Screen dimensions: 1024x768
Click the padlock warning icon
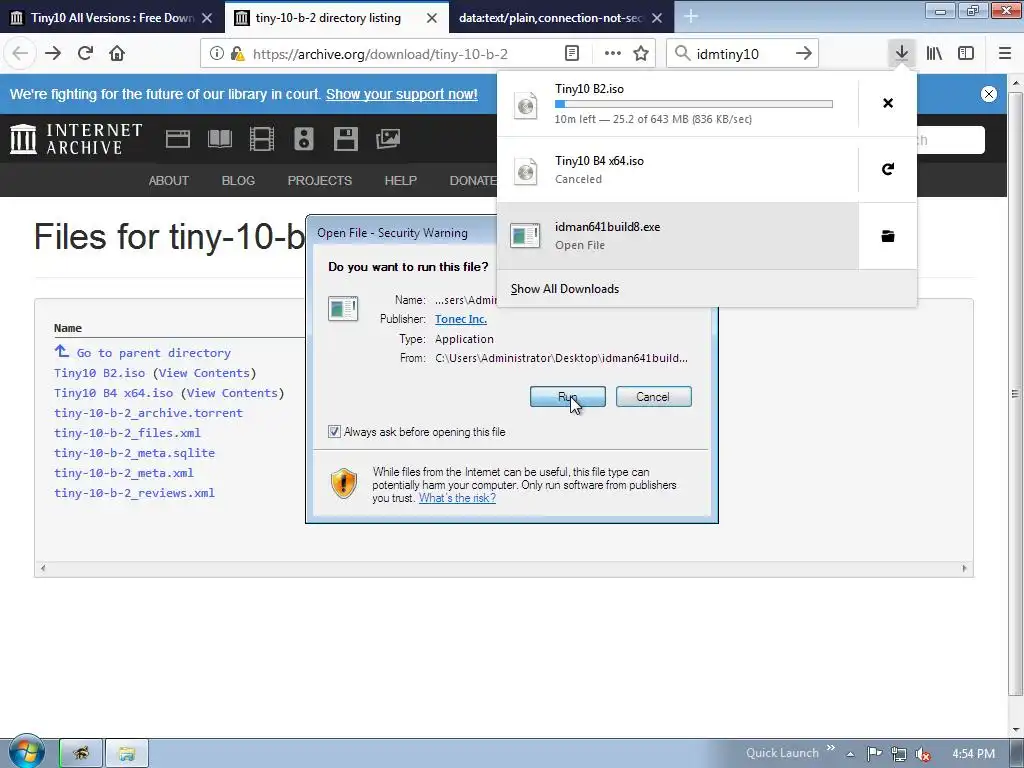pos(238,54)
